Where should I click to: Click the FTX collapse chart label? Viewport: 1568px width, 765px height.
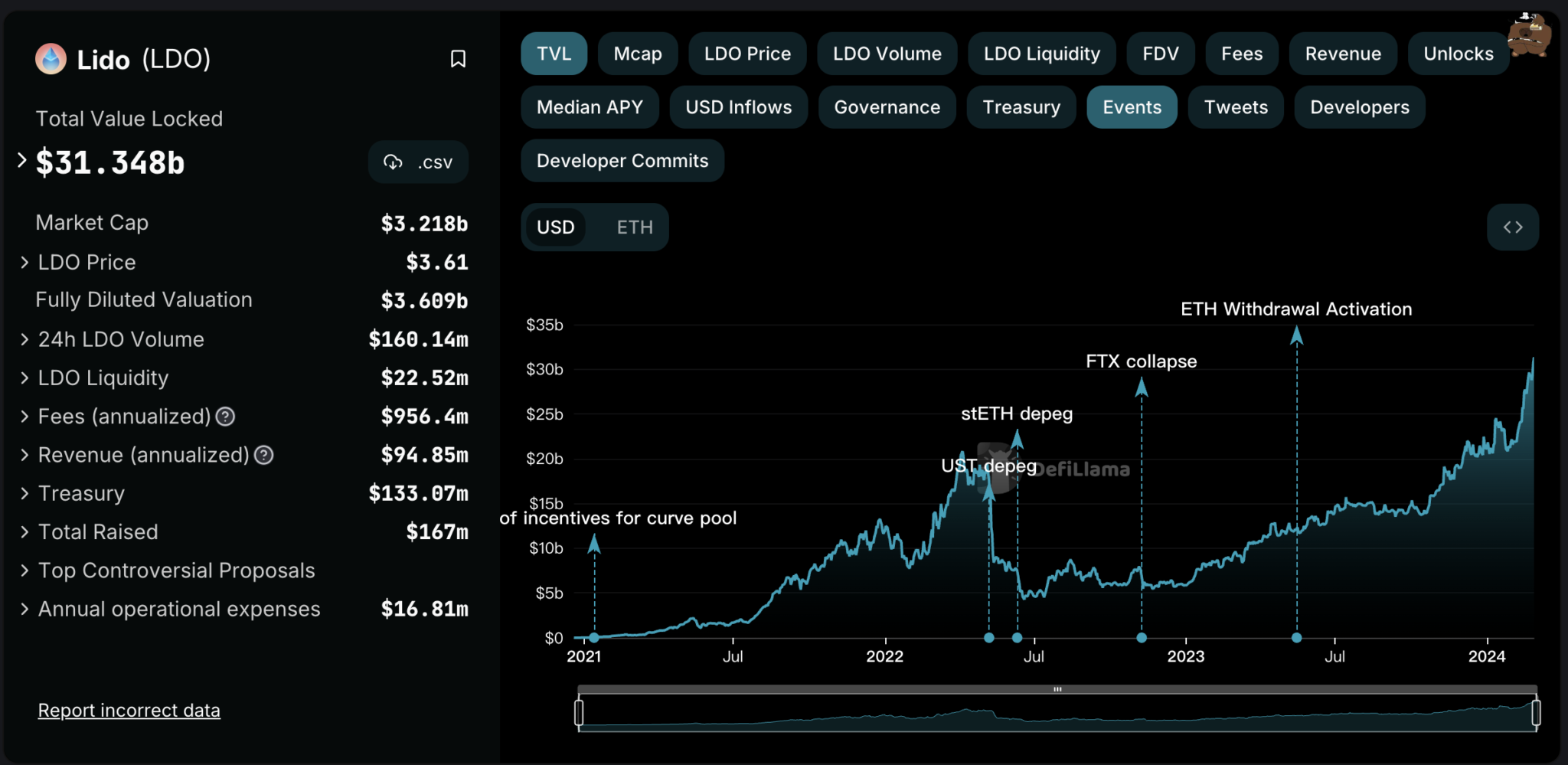click(1142, 361)
